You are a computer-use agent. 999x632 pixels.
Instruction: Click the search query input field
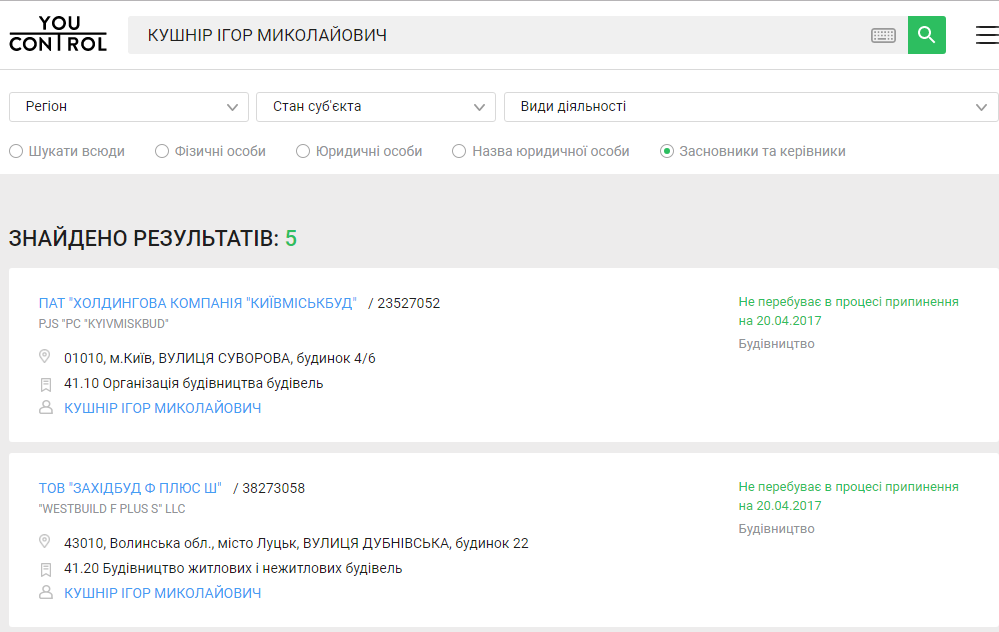[500, 36]
